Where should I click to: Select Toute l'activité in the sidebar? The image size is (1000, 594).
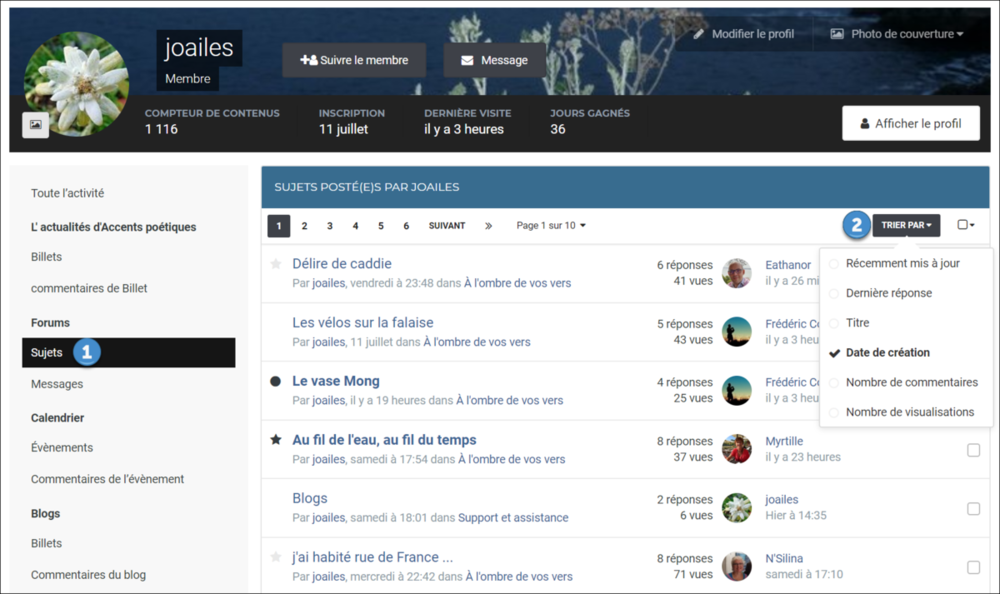pos(67,193)
